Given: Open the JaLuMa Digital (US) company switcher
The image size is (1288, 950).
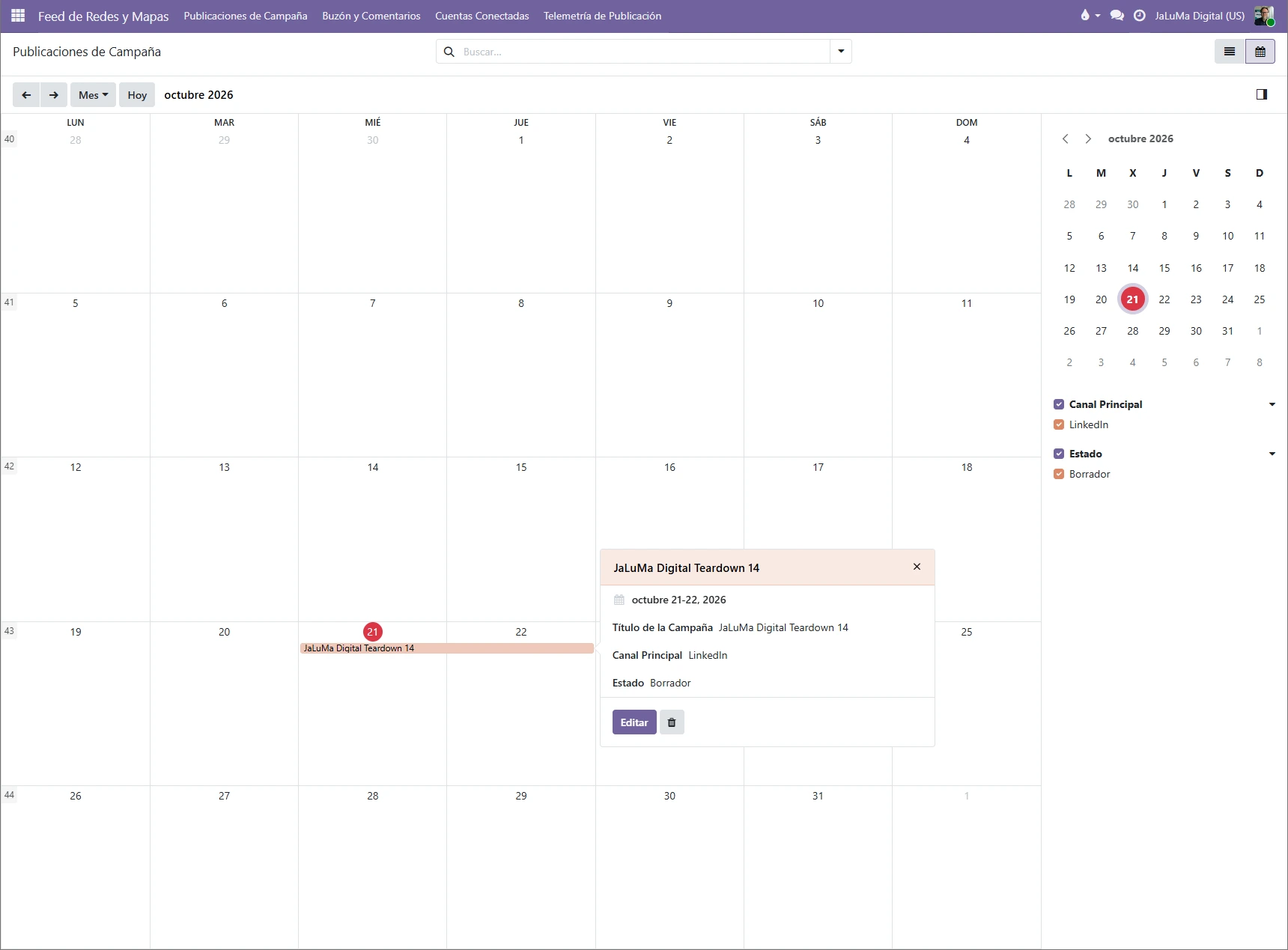Looking at the screenshot, I should (1200, 16).
